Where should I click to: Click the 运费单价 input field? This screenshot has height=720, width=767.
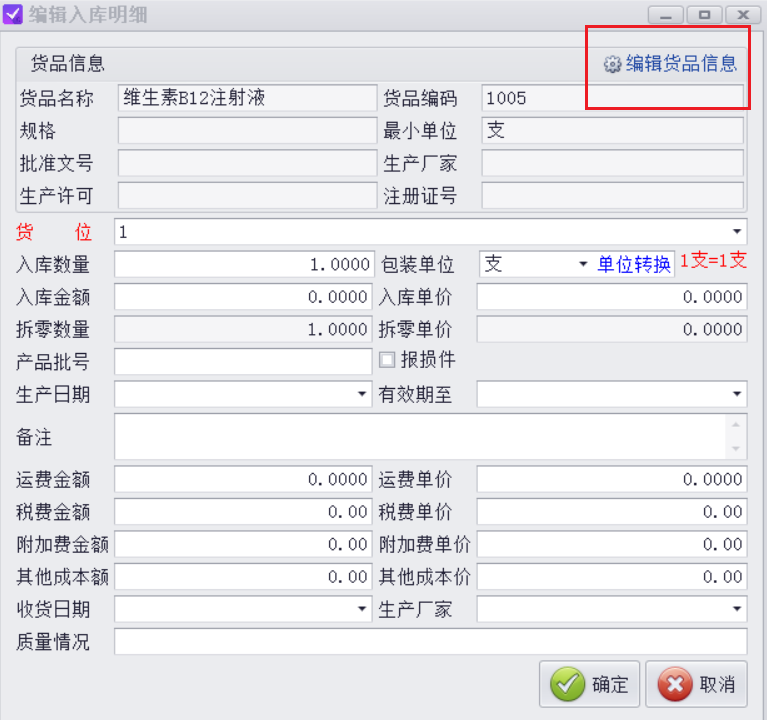[x=611, y=479]
